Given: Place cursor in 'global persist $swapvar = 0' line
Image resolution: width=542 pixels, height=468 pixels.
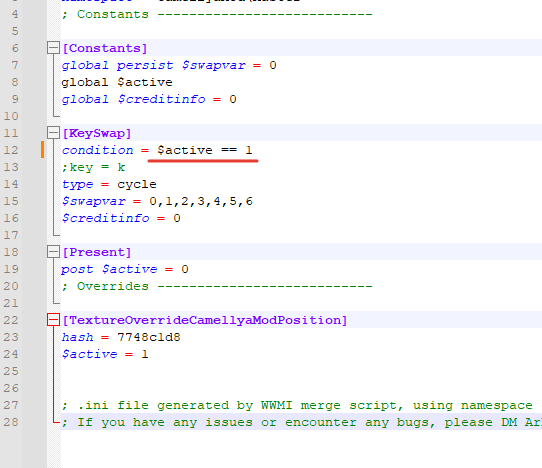Looking at the screenshot, I should [x=169, y=65].
